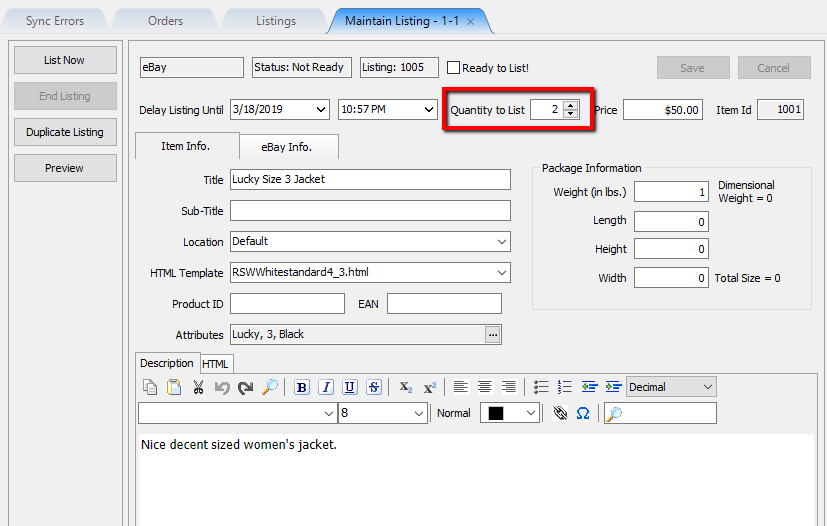Align description text right
Viewport: 827px width, 526px height.
[508, 387]
